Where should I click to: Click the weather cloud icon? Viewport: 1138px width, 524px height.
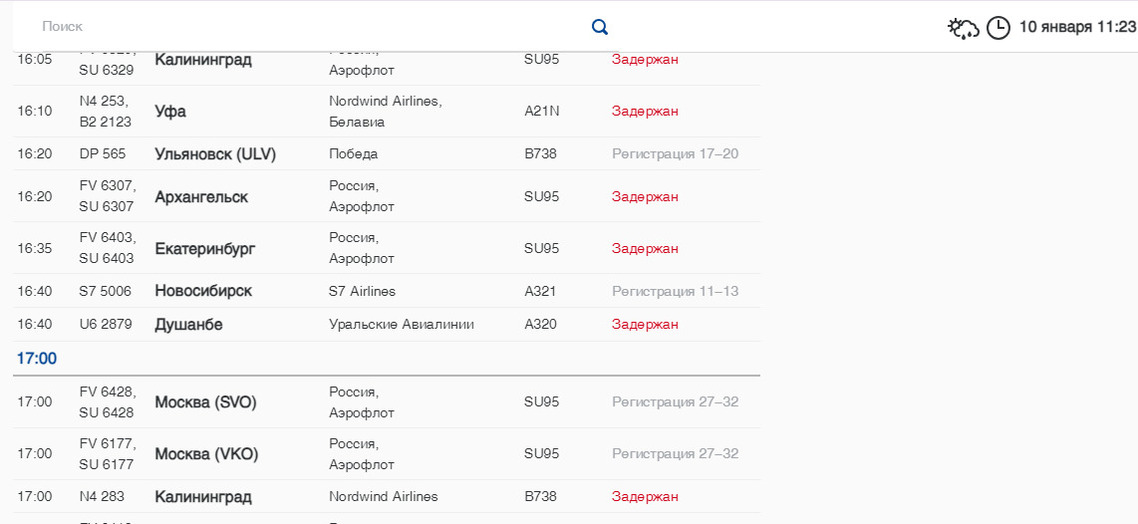click(x=963, y=28)
